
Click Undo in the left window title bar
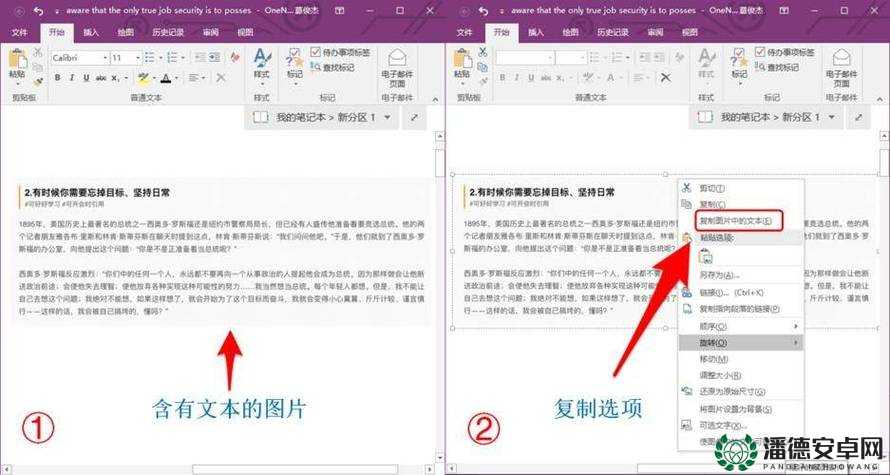tap(39, 11)
